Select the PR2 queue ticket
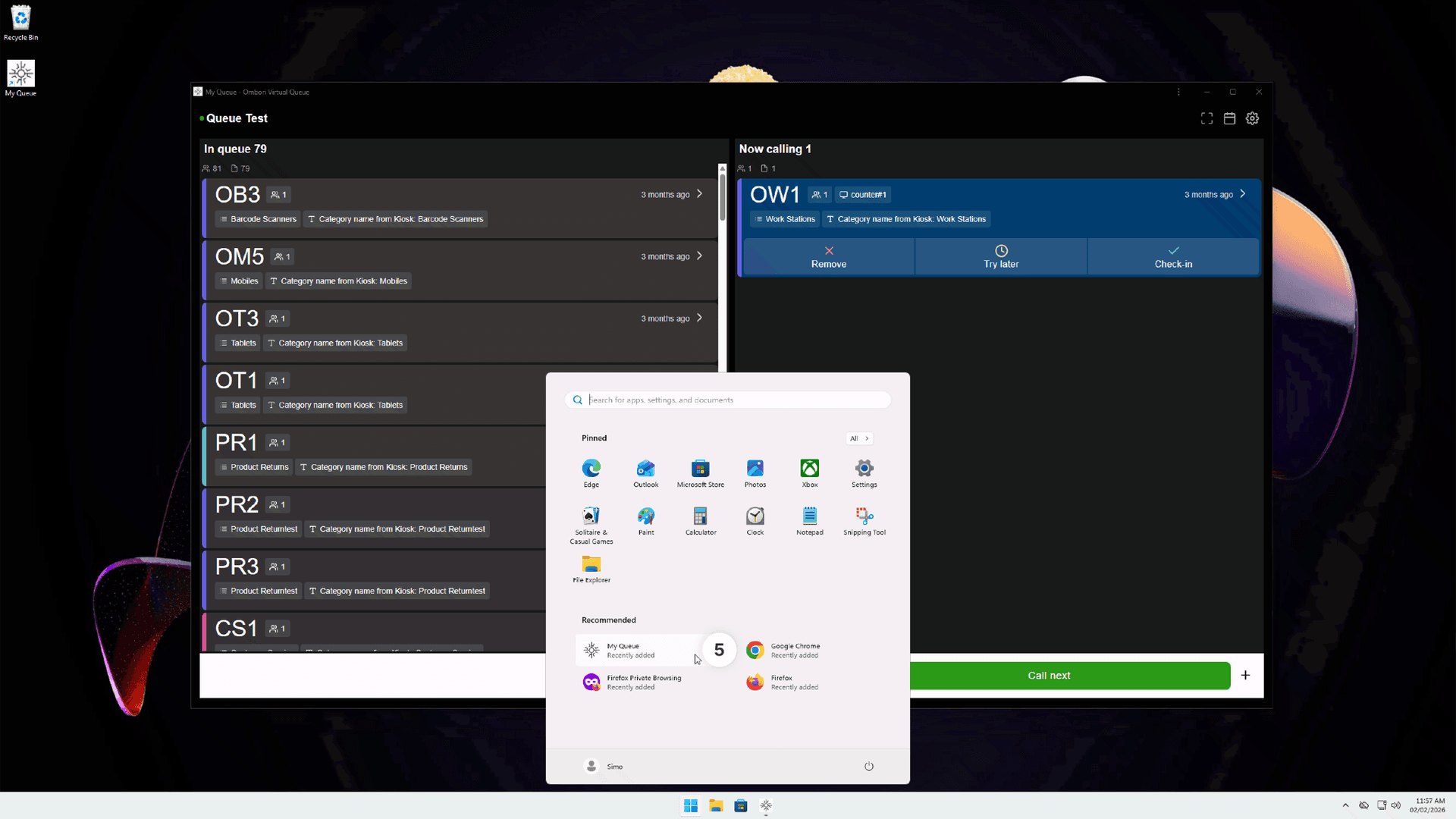 [375, 518]
